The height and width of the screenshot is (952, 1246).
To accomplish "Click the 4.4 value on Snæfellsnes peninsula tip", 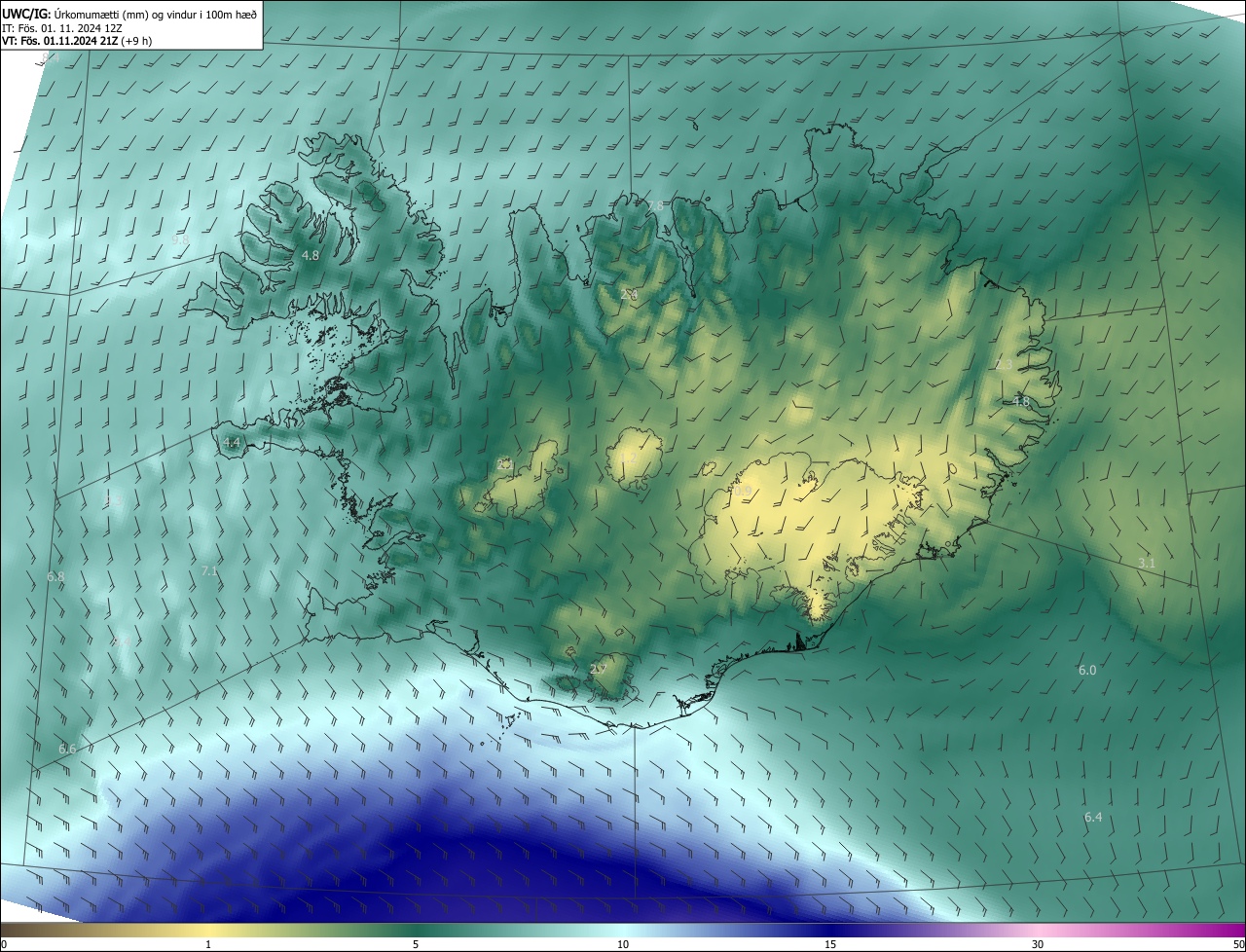I will (x=232, y=442).
